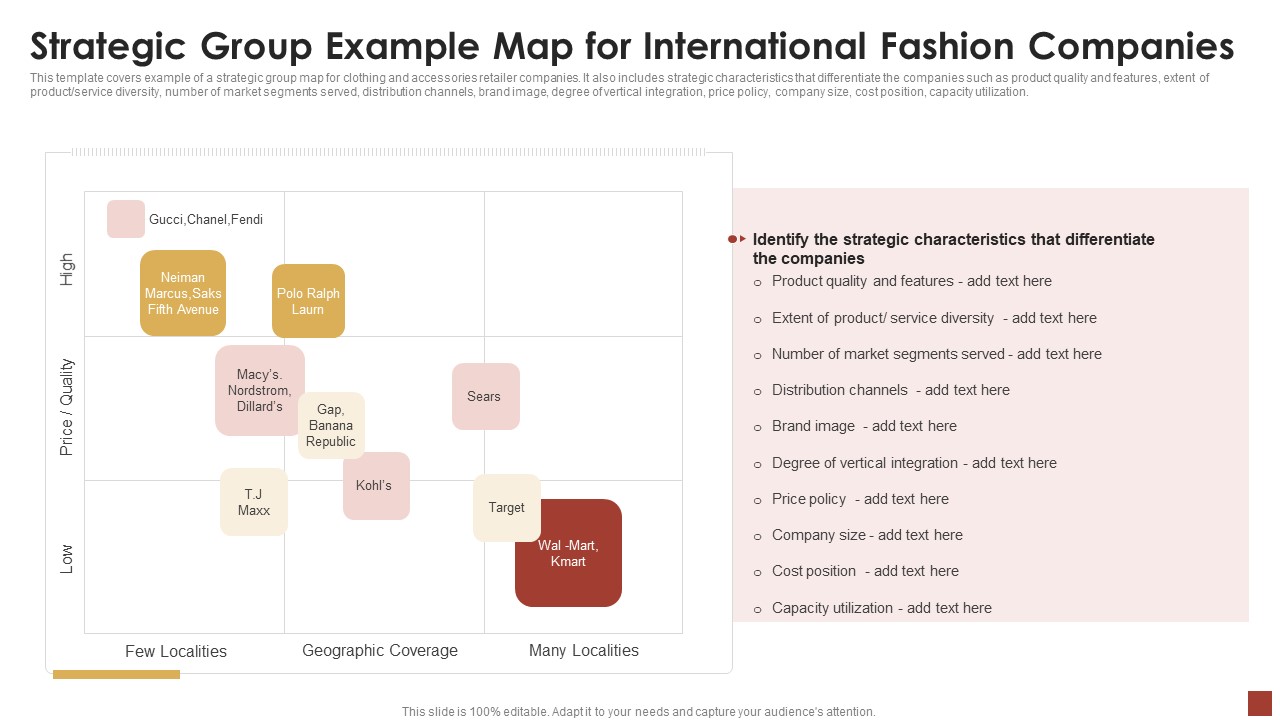Screen dimensions: 1280x720
Task: Select the Kohl's box
Action: coord(376,486)
